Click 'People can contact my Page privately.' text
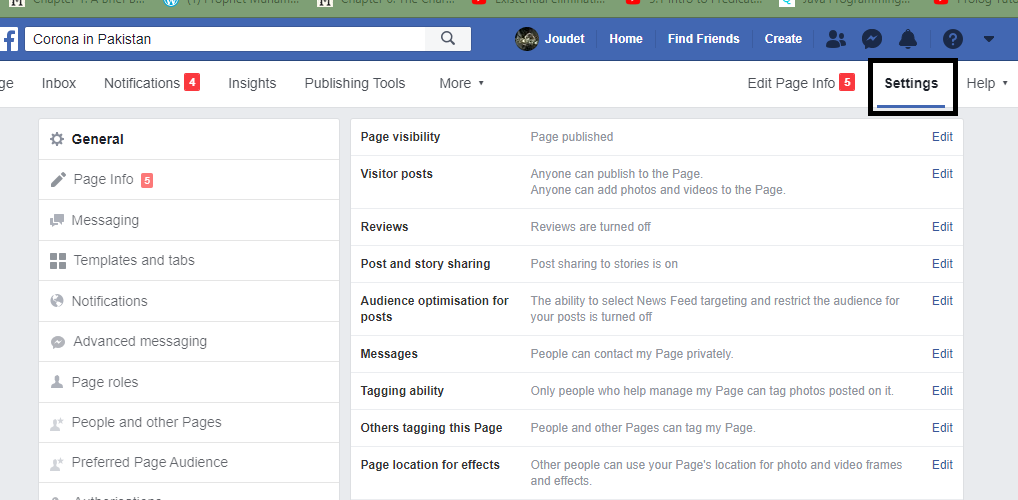1018x500 pixels. (x=632, y=354)
